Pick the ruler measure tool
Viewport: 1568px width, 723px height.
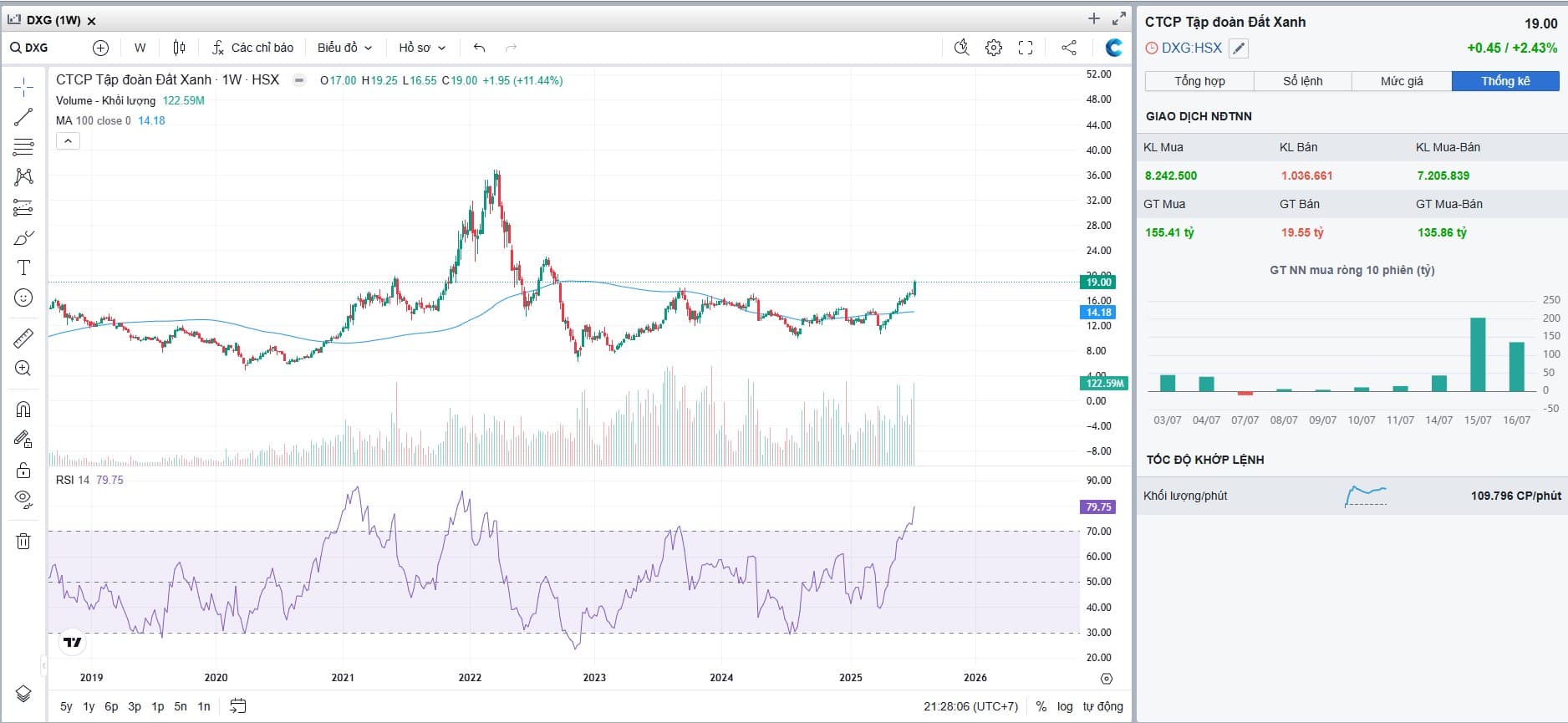23,338
